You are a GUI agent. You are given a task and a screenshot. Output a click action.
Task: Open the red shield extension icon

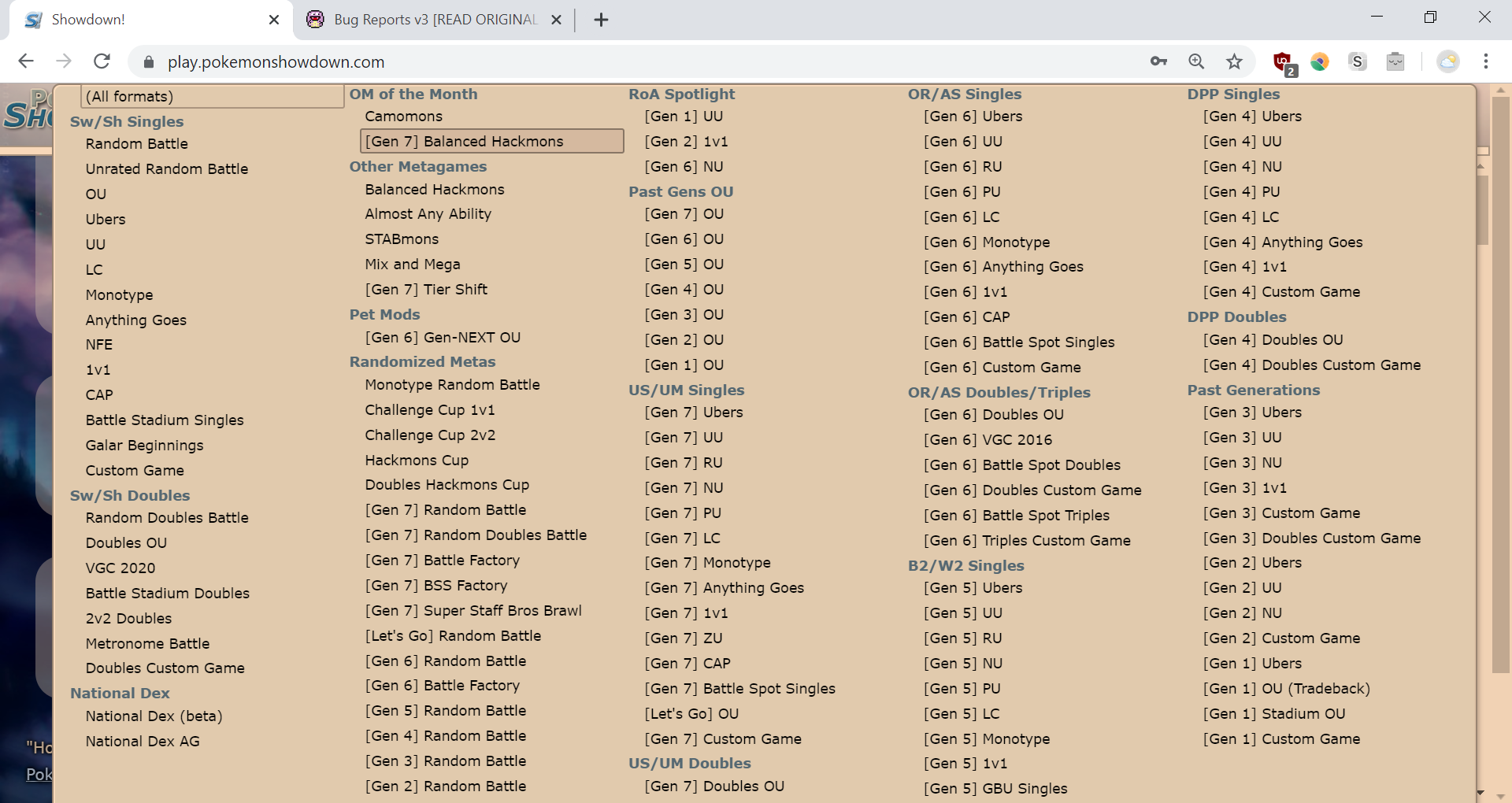(1283, 61)
